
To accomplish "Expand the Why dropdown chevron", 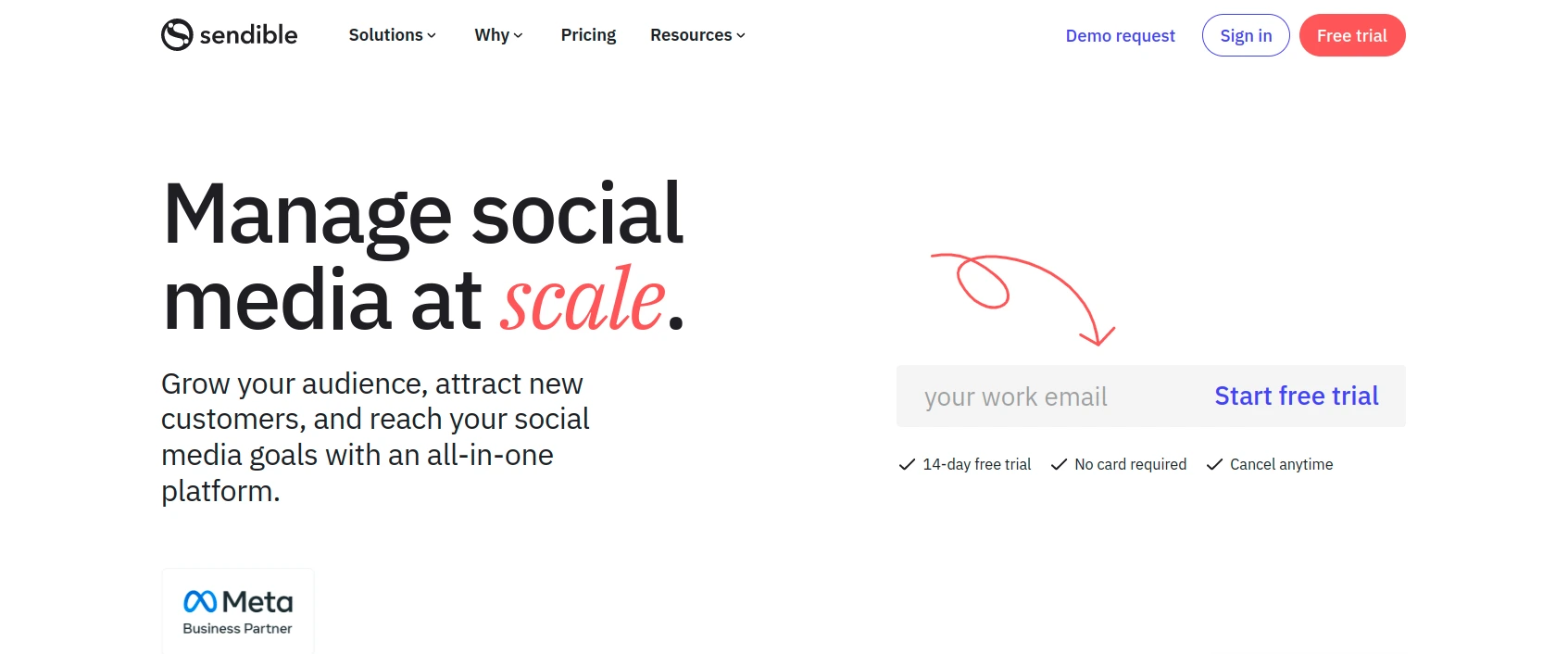I will (518, 36).
